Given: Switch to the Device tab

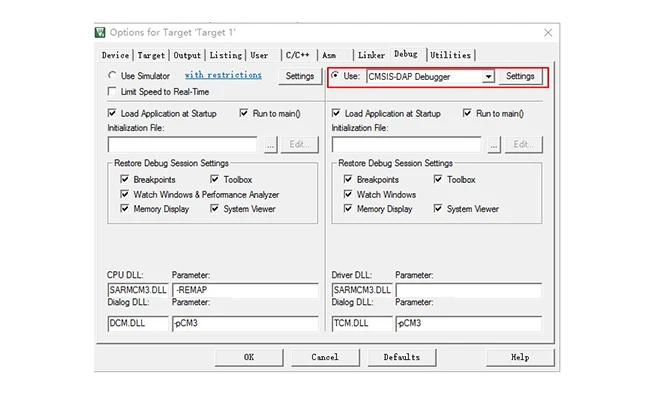Looking at the screenshot, I should (x=115, y=55).
